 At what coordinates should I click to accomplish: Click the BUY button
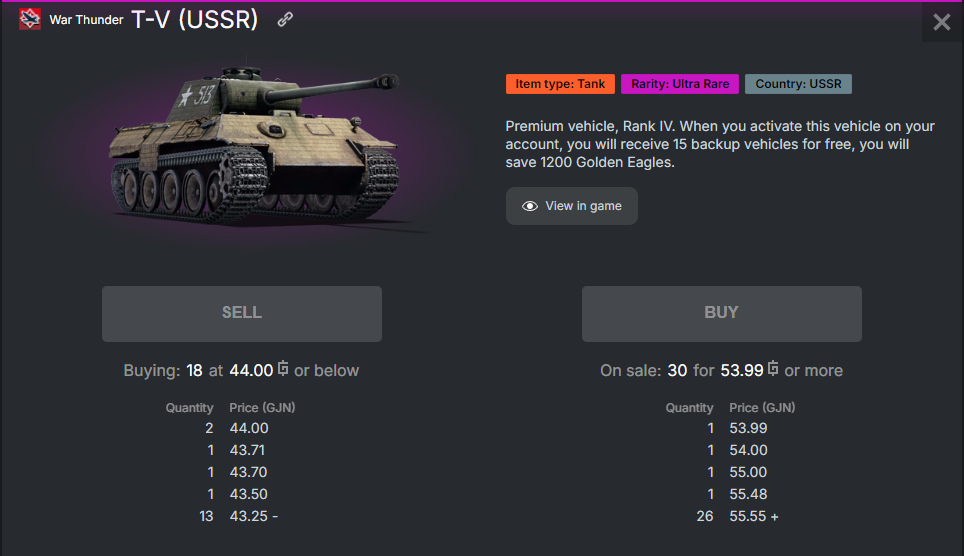coord(721,314)
